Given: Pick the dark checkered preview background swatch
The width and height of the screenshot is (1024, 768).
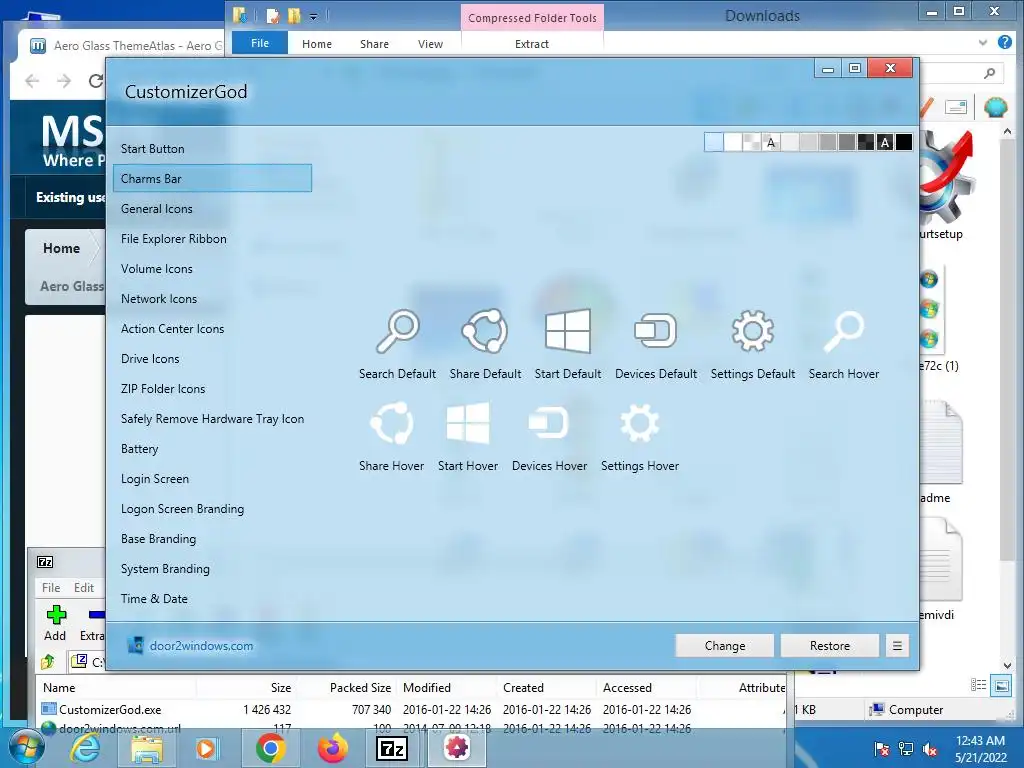Looking at the screenshot, I should [x=866, y=142].
